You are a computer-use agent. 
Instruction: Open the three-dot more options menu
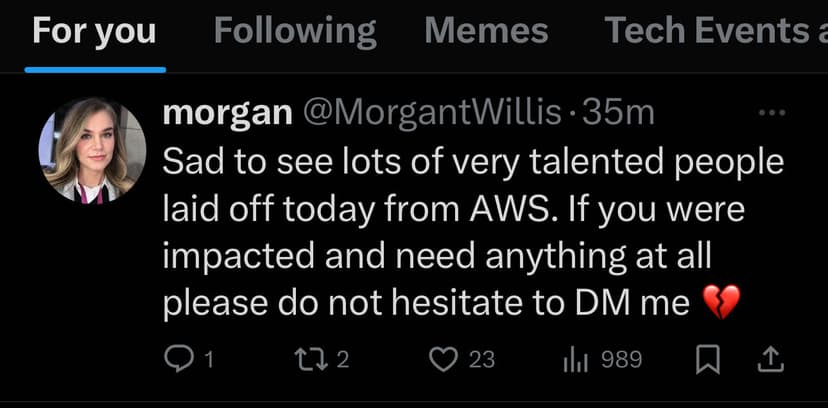773,113
